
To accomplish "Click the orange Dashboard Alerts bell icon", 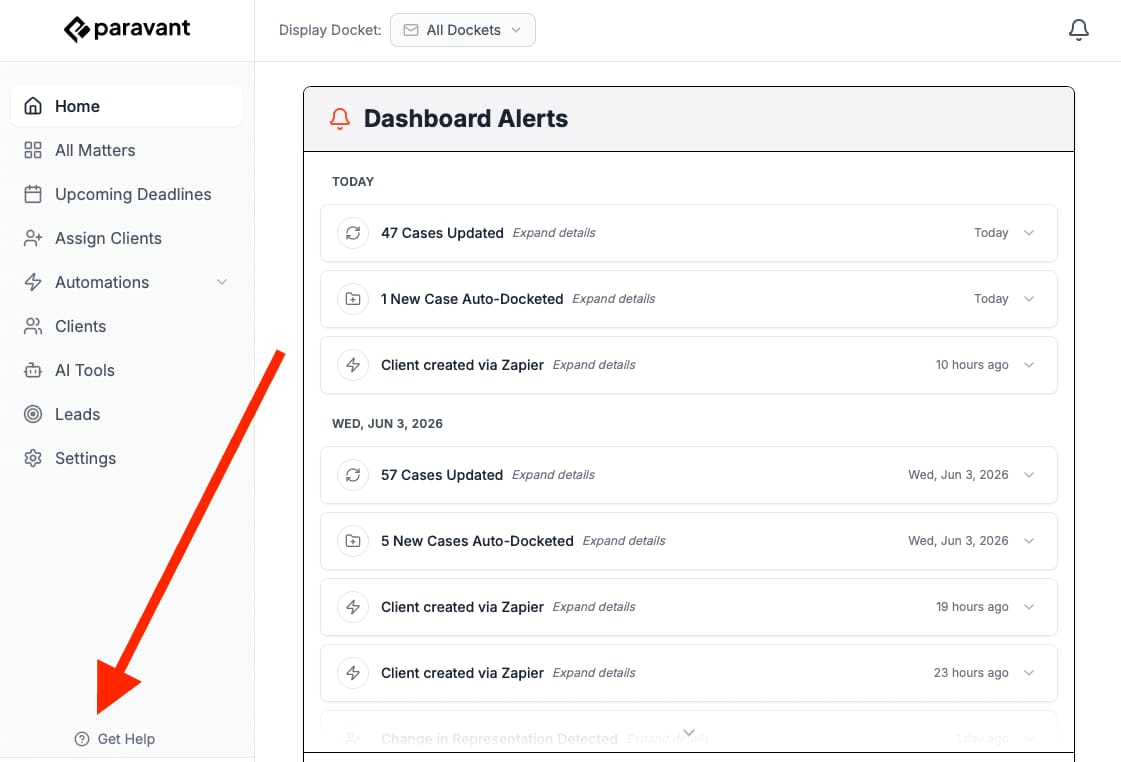I will point(340,119).
